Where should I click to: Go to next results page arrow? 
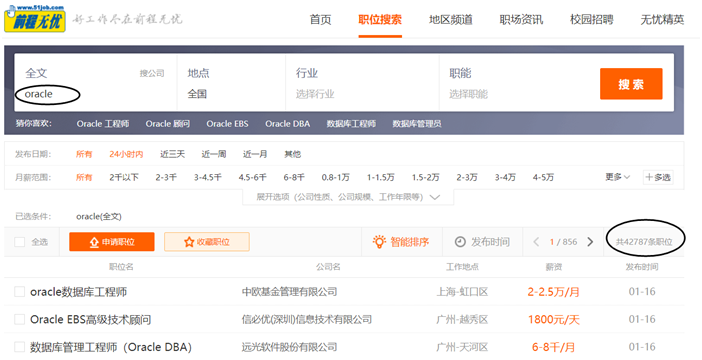[590, 242]
